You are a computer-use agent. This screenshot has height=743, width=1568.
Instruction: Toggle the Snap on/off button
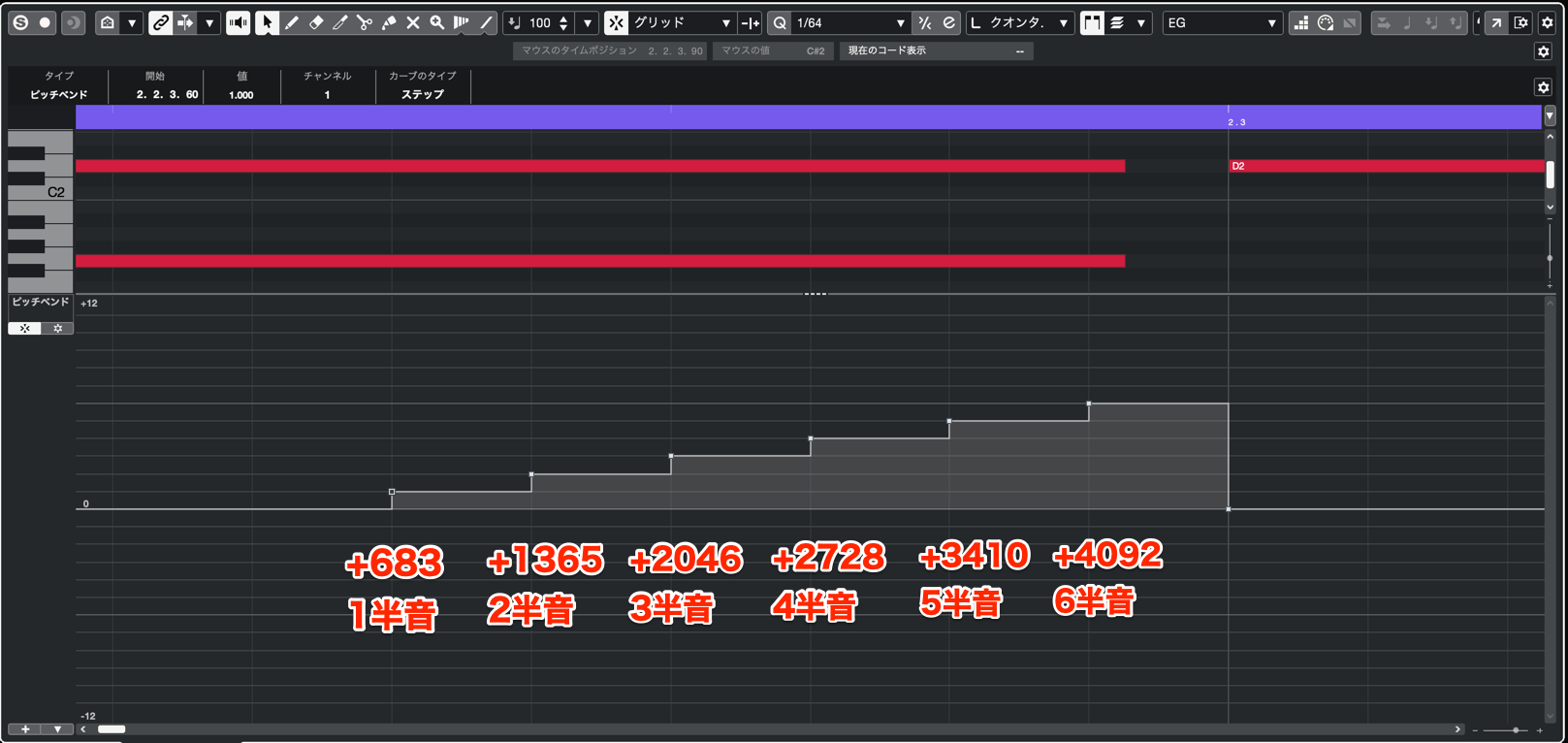[616, 22]
